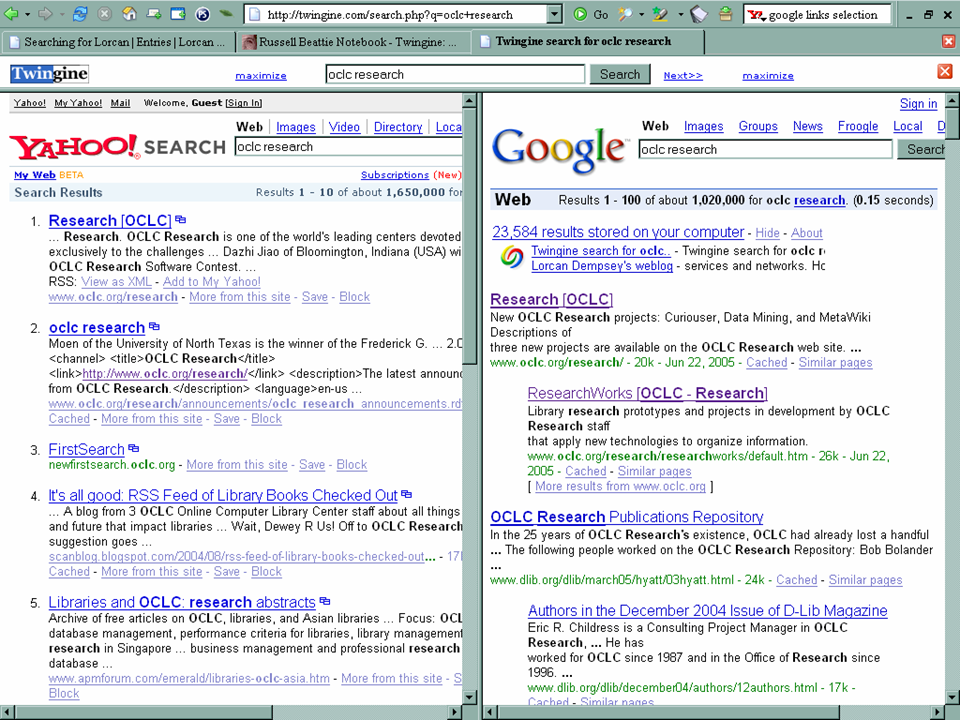Reload the page with refresh icon
Image resolution: width=960 pixels, height=720 pixels.
point(80,13)
